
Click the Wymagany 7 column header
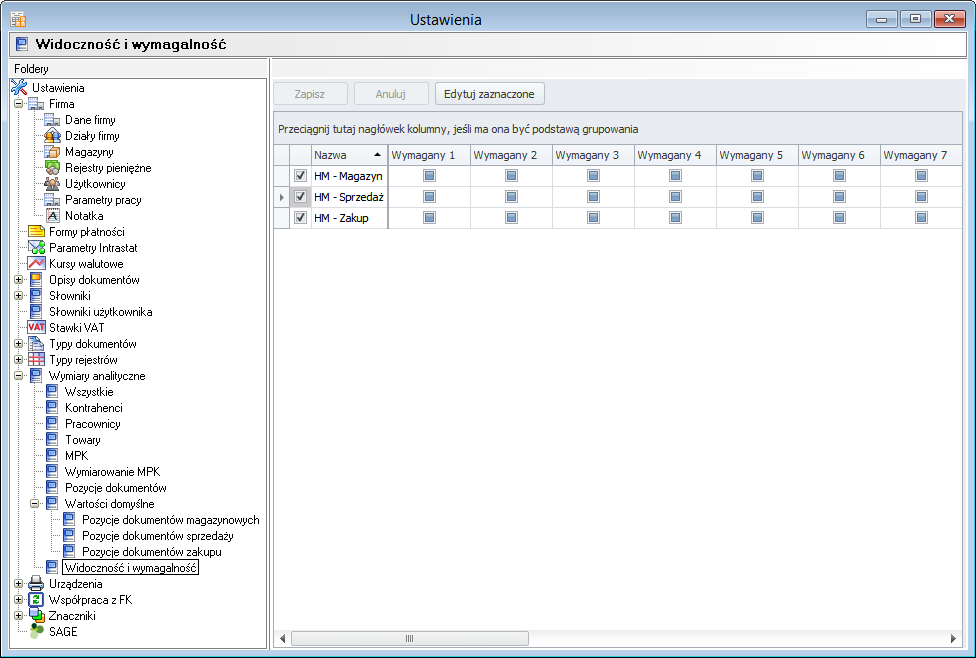[921, 155]
